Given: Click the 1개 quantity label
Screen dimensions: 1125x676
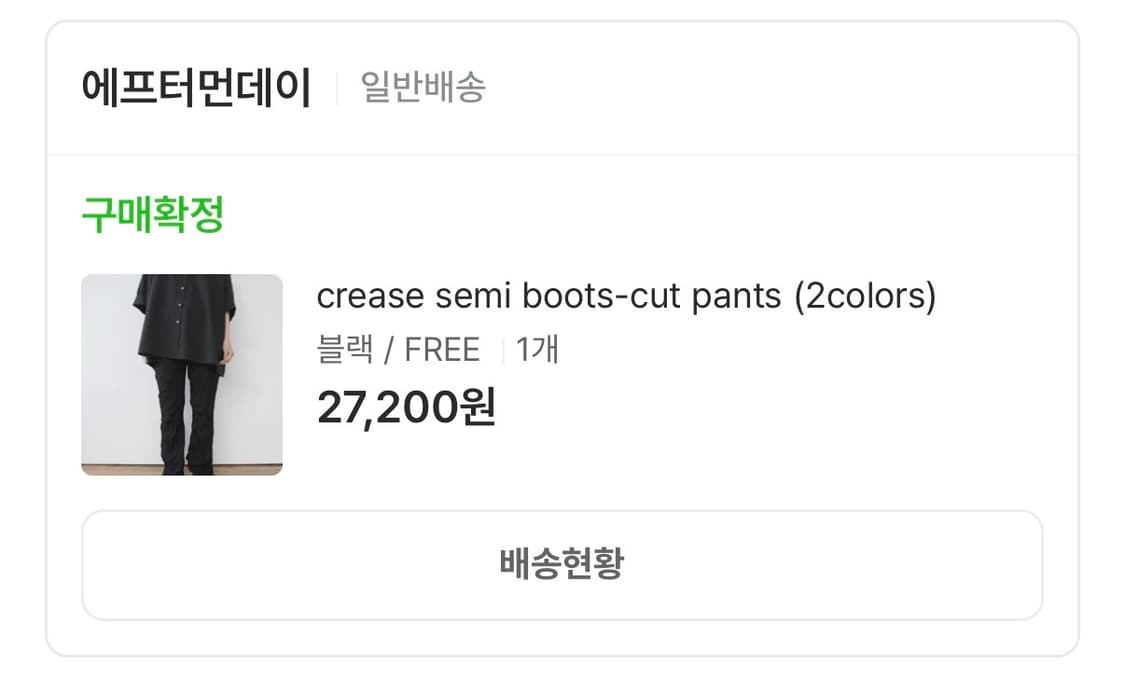Looking at the screenshot, I should [x=536, y=349].
